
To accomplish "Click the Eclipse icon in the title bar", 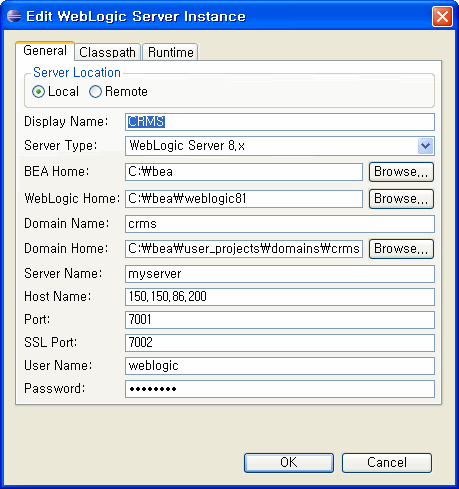I will (14, 16).
